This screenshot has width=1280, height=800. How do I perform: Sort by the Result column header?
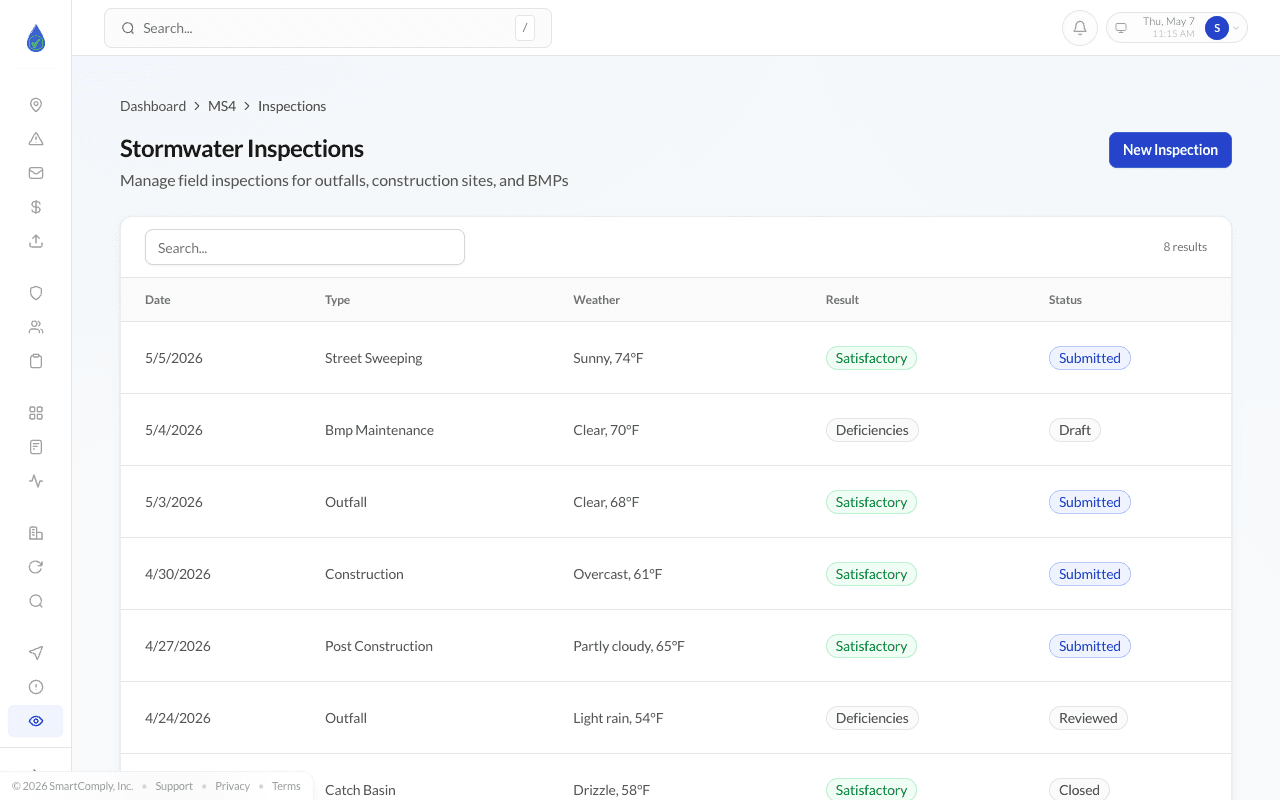pyautogui.click(x=843, y=300)
